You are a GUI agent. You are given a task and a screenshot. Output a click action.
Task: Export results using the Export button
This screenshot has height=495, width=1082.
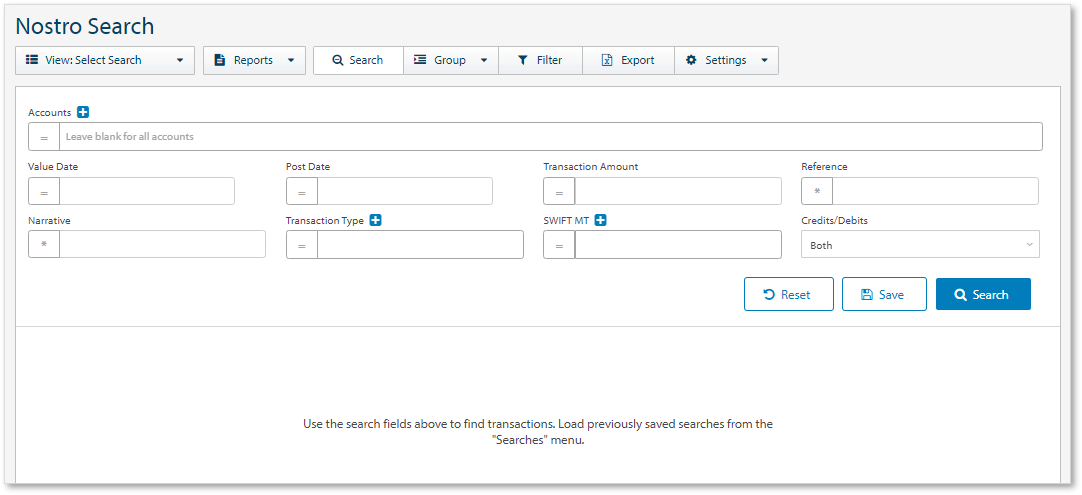[628, 60]
